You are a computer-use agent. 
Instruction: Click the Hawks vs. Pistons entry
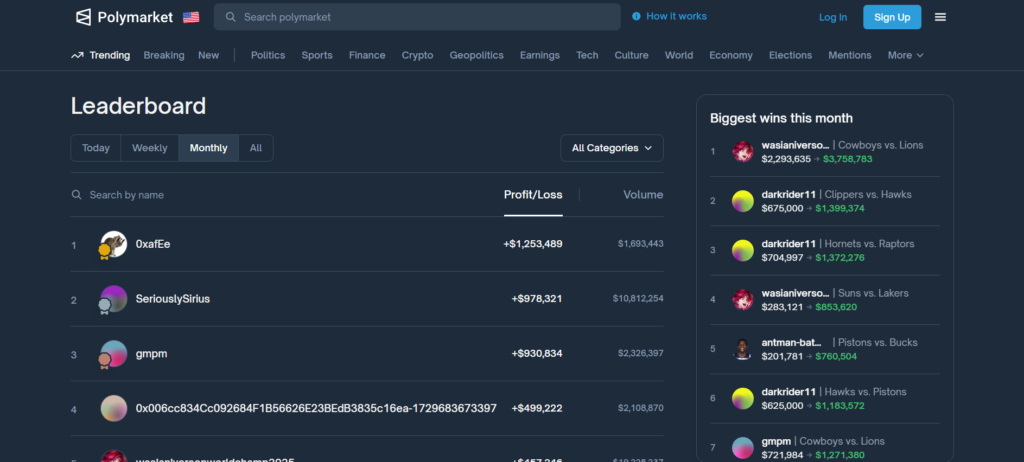(x=825, y=399)
